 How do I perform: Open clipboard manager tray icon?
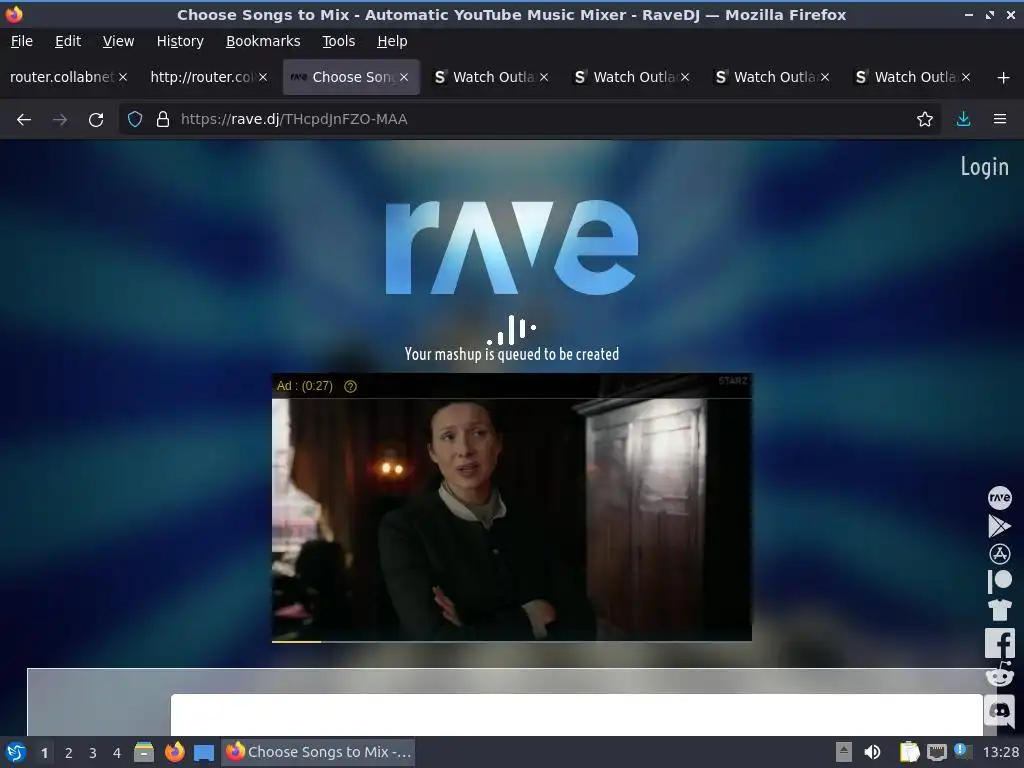[x=909, y=752]
